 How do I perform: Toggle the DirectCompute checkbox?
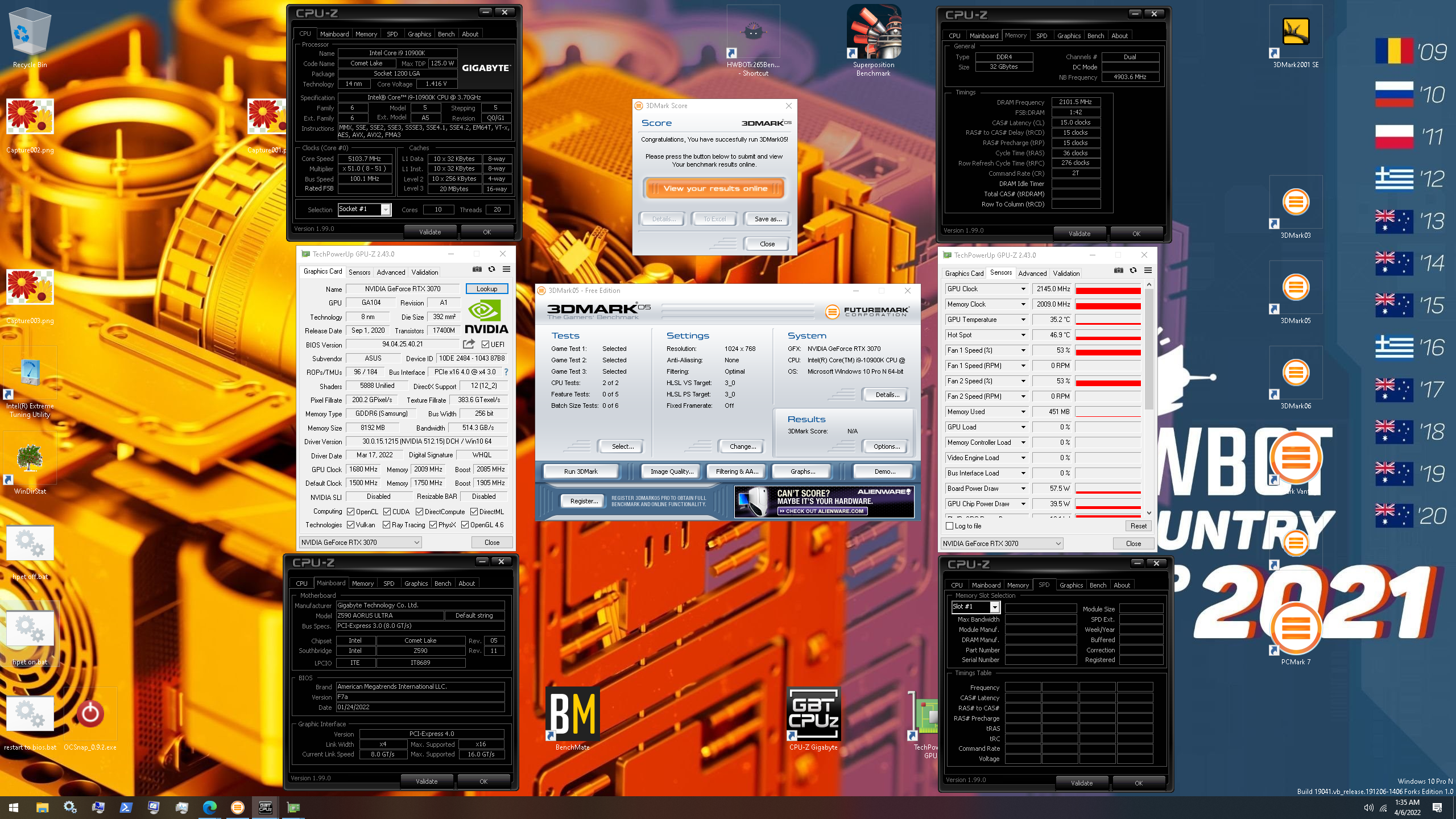[x=420, y=512]
